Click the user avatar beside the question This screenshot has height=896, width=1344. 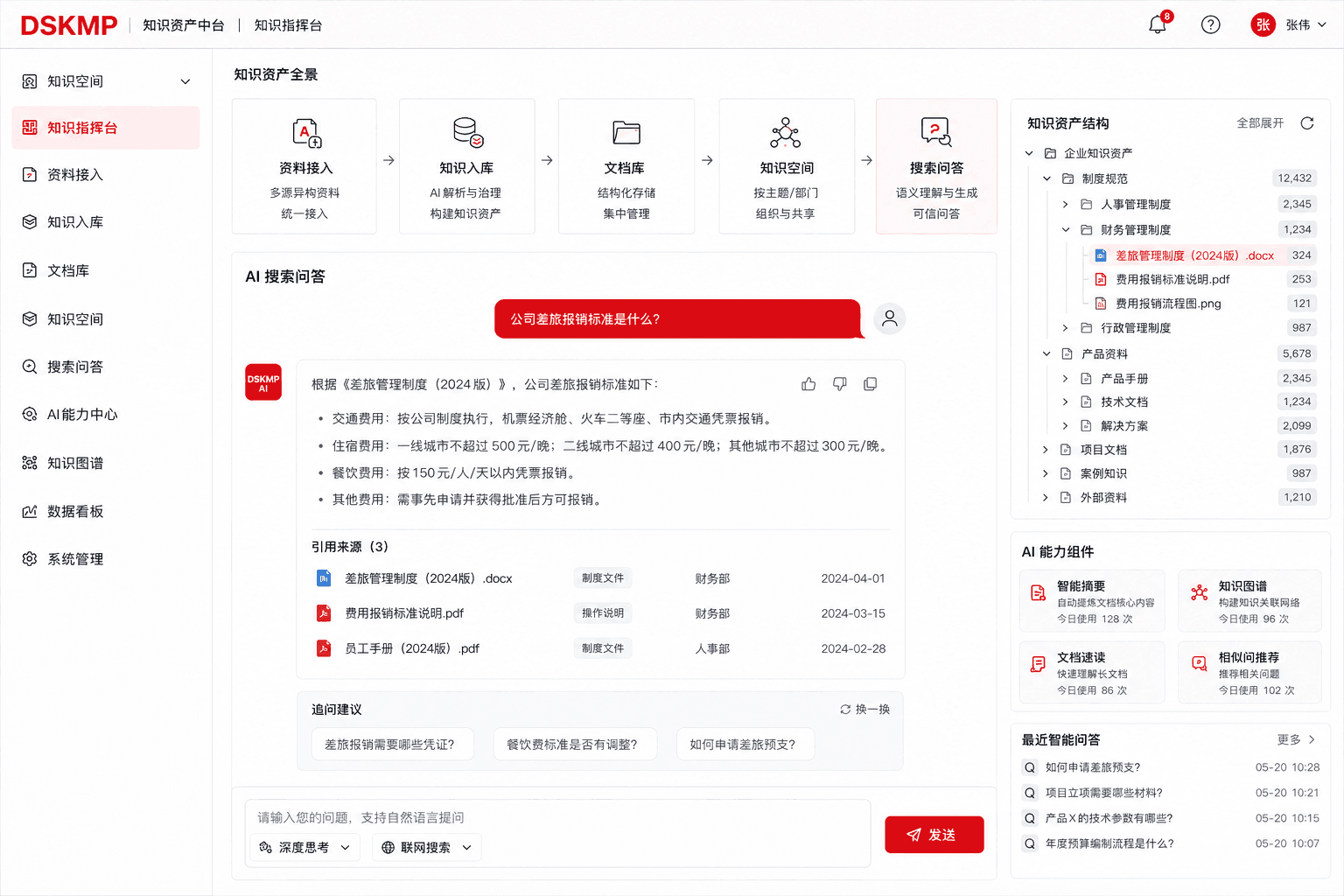(x=890, y=318)
